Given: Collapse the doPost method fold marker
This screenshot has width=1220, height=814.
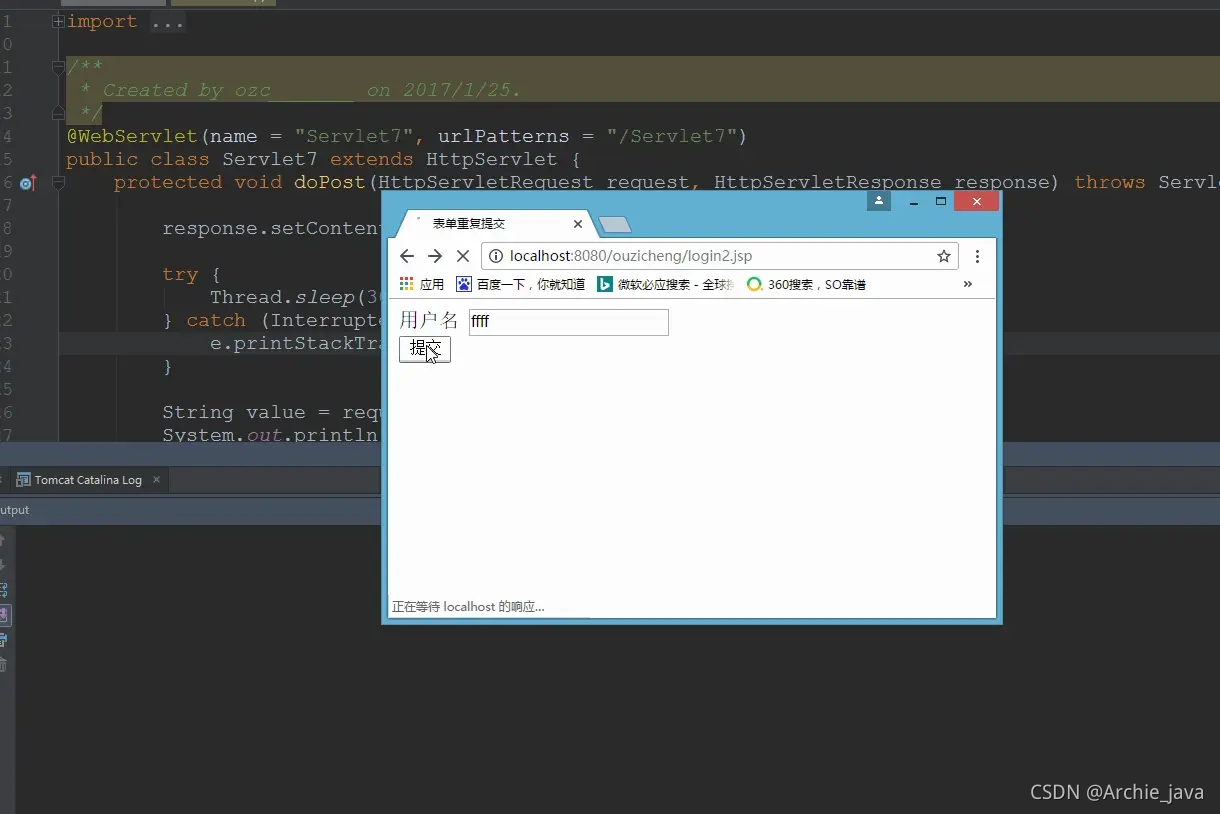Looking at the screenshot, I should 58,182.
